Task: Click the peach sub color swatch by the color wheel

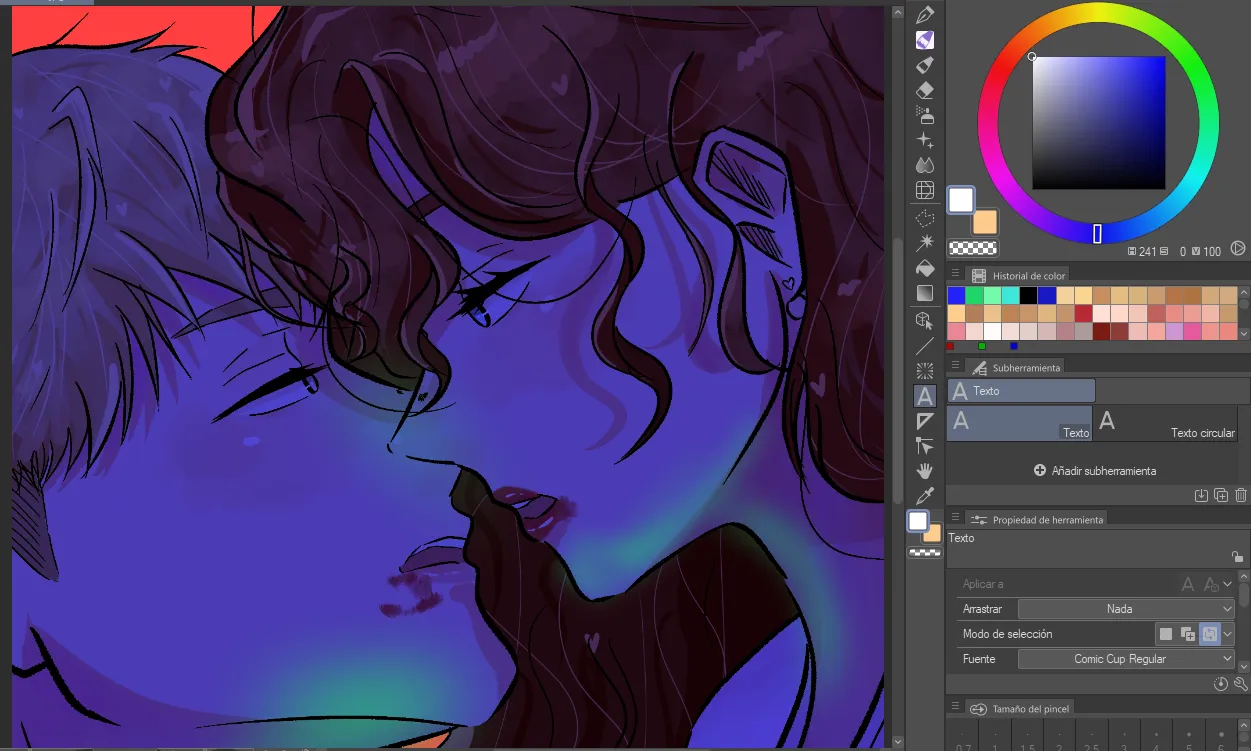Action: 986,223
